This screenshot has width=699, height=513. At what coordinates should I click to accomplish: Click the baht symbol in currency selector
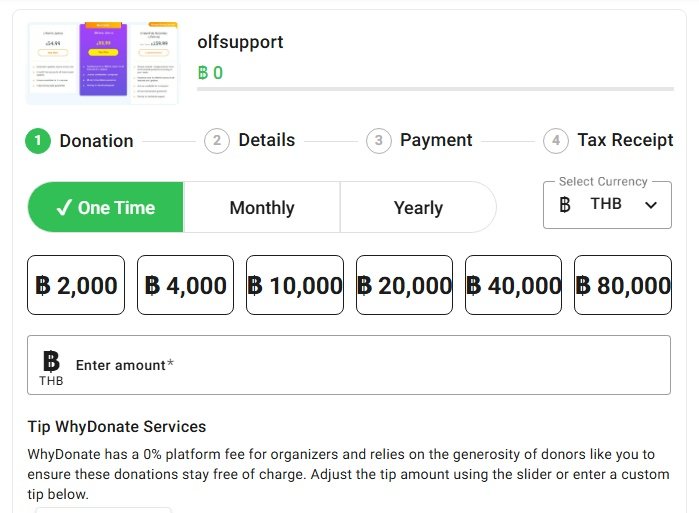(x=566, y=205)
